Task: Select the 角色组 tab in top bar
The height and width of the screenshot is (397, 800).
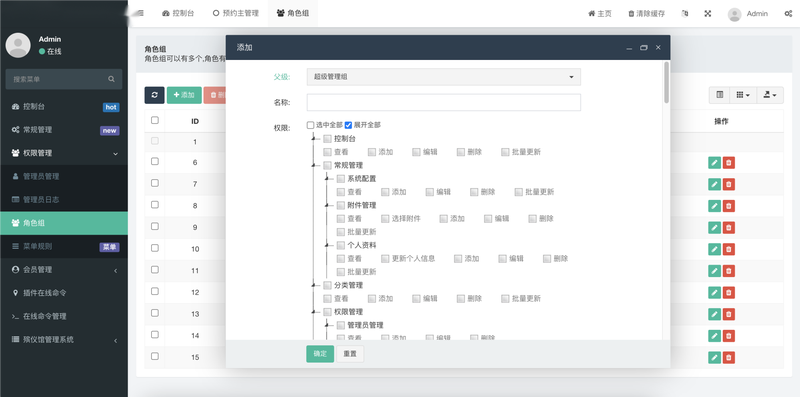Action: point(293,14)
